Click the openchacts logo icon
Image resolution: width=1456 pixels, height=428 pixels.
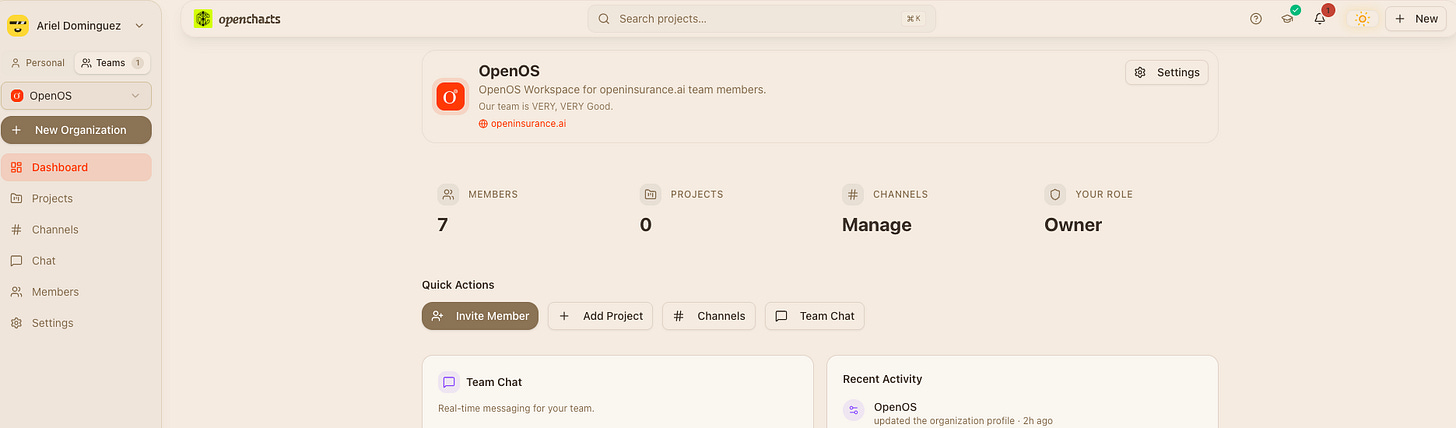coord(203,18)
